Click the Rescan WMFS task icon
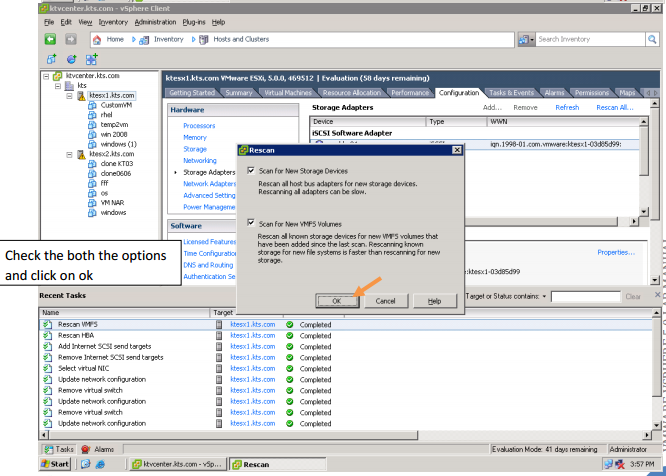666x476 pixels. tap(48, 324)
